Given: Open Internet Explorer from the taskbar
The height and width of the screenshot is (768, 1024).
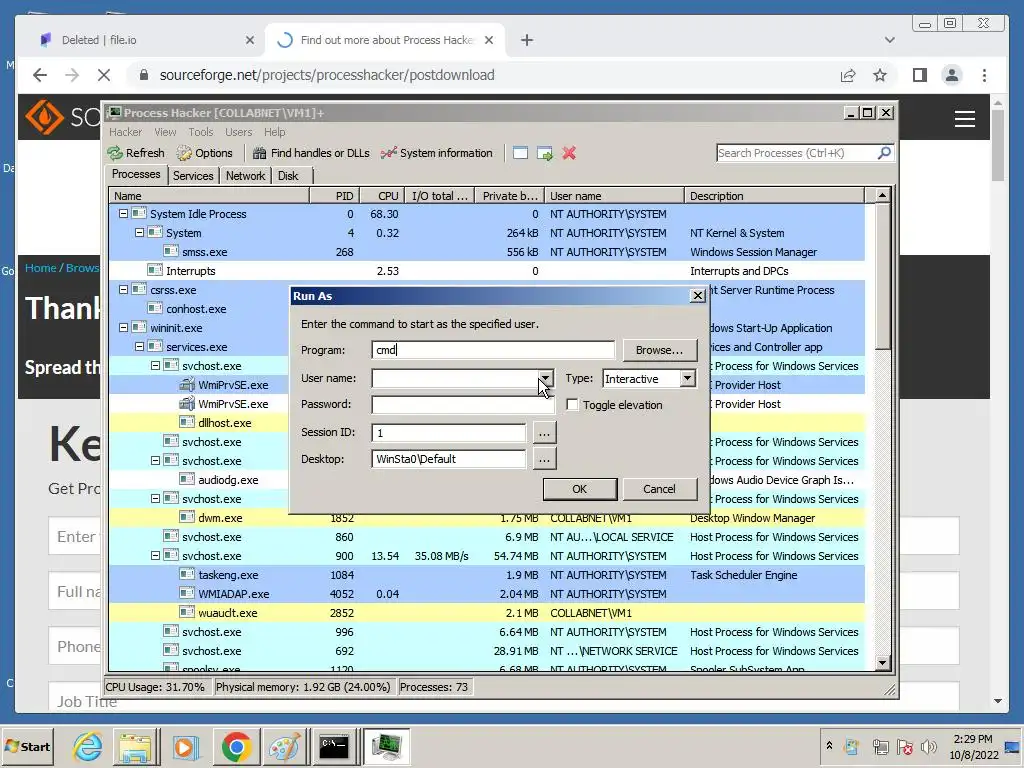Looking at the screenshot, I should click(x=88, y=746).
